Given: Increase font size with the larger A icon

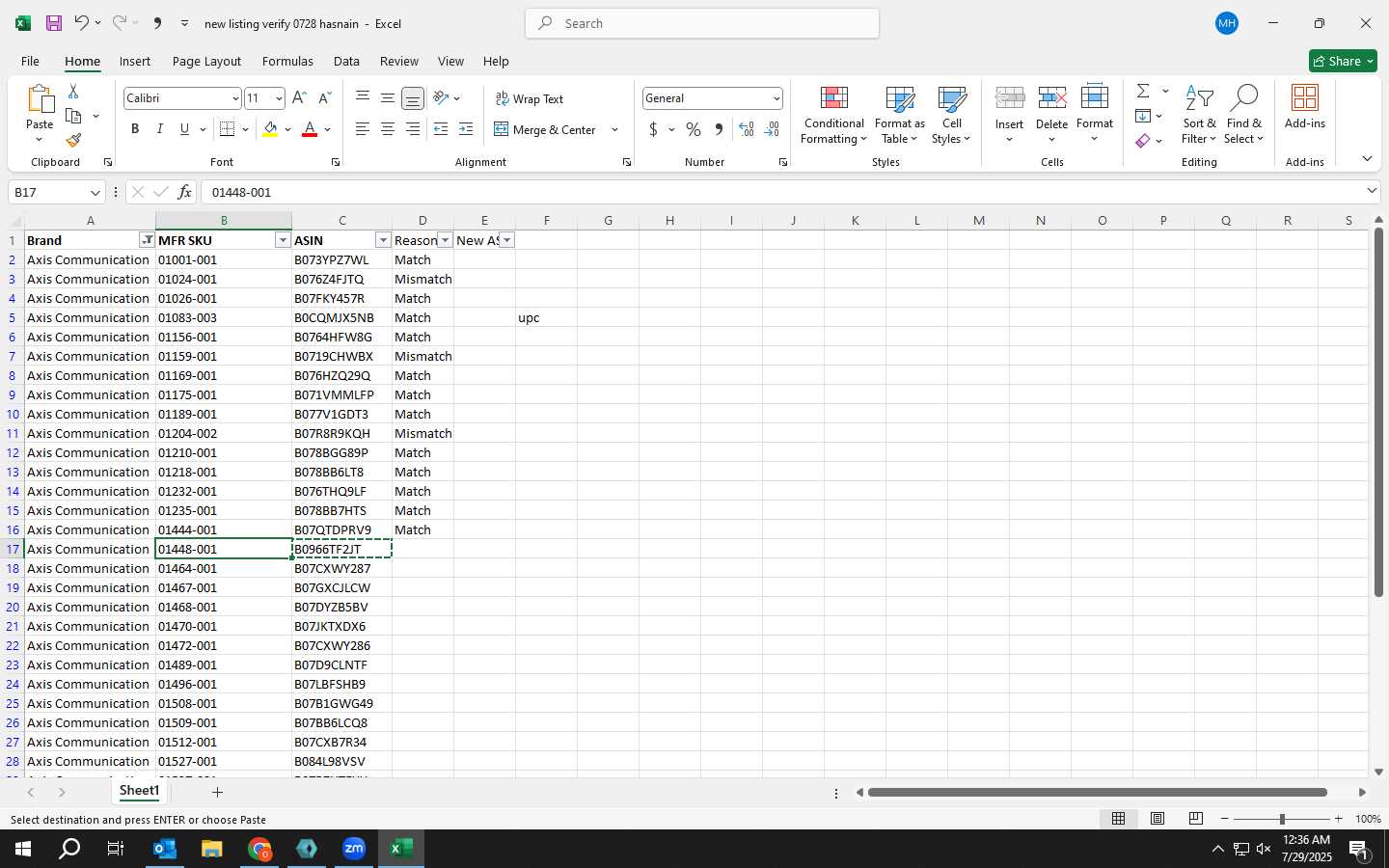Looking at the screenshot, I should pyautogui.click(x=299, y=98).
